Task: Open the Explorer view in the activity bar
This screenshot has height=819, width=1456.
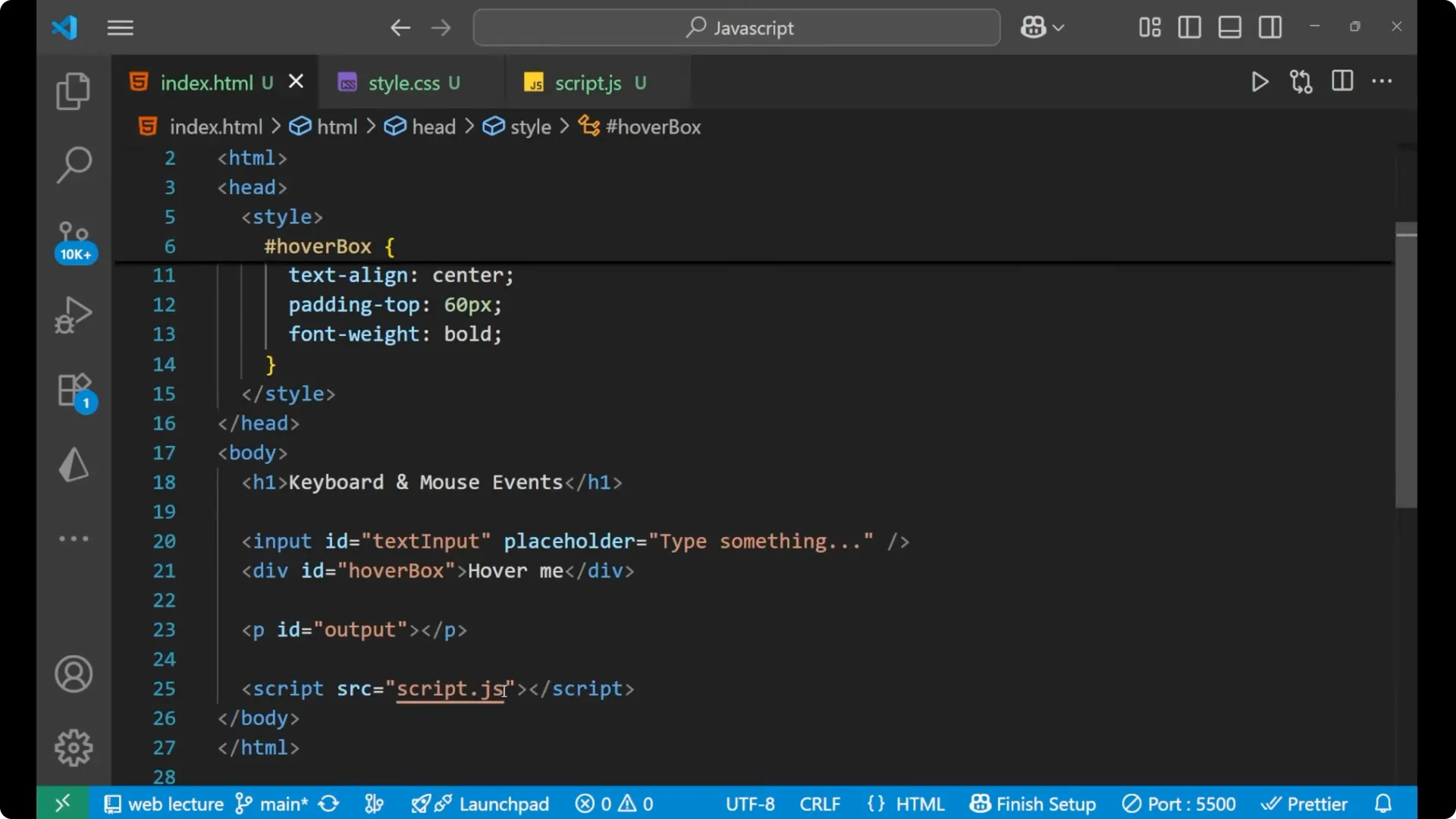Action: [x=73, y=90]
